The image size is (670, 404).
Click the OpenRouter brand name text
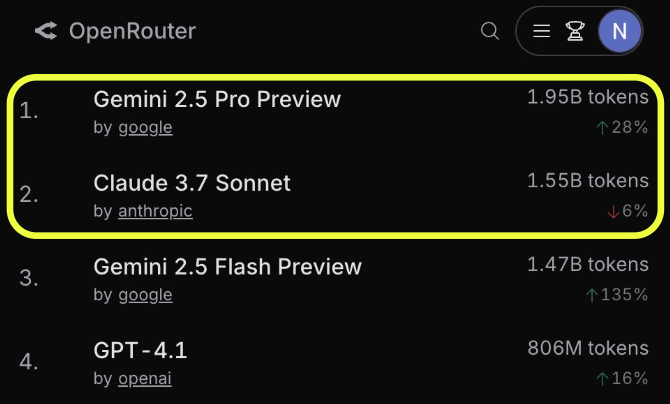[x=132, y=31]
